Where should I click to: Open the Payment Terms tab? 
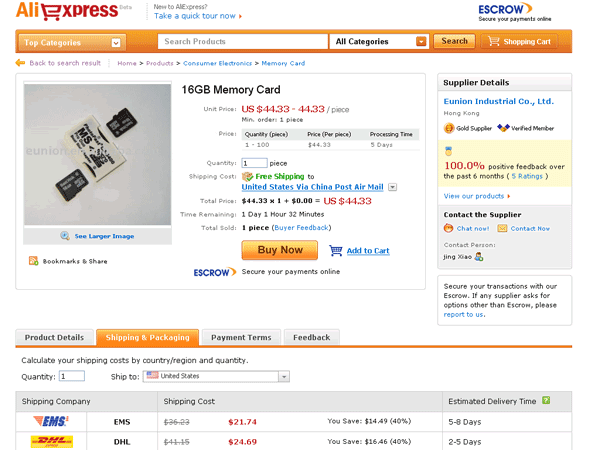pos(241,338)
